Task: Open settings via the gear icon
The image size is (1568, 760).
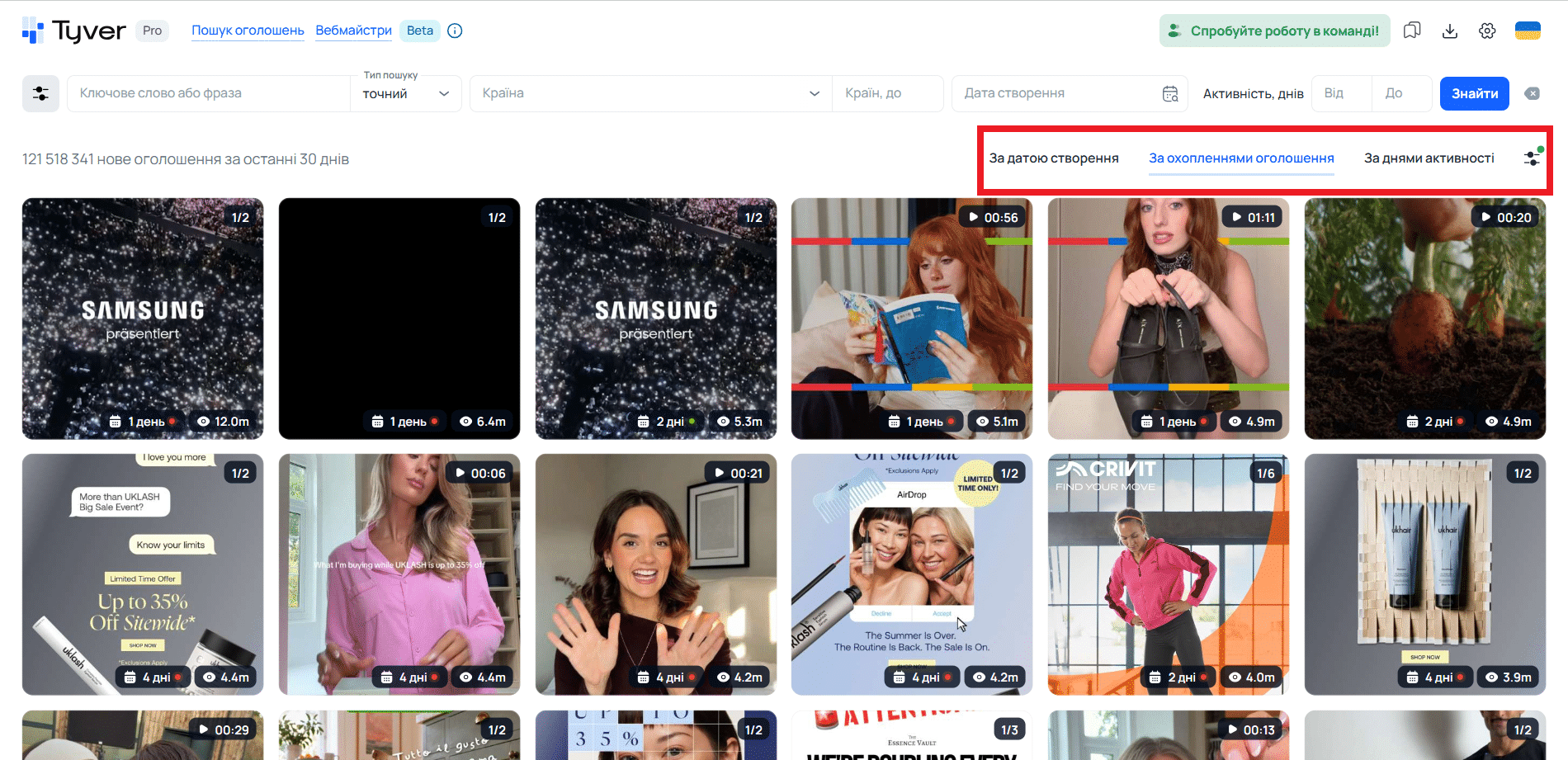Action: point(1487,31)
